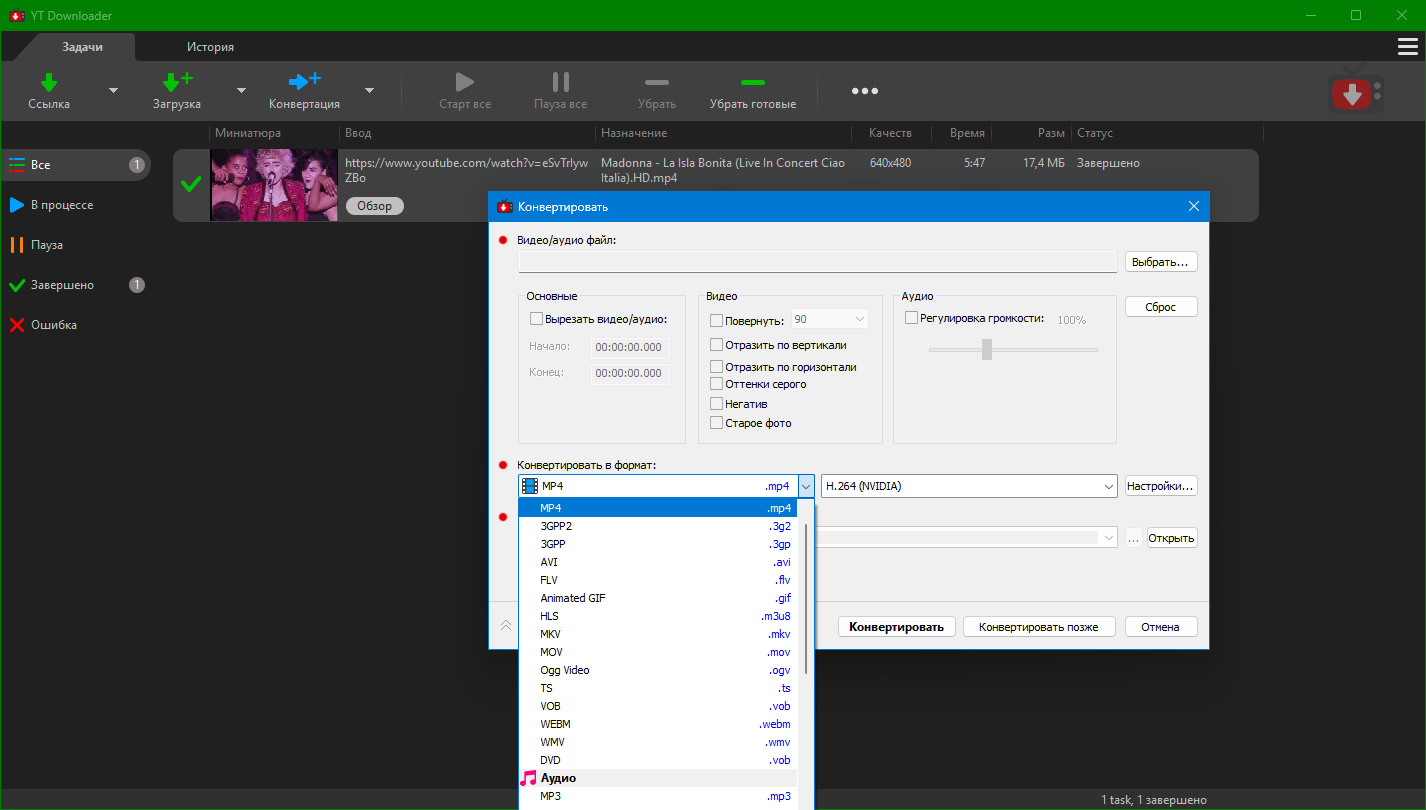The height and width of the screenshot is (810, 1426).
Task: Collapse the MP4 format combo box
Action: coord(805,487)
